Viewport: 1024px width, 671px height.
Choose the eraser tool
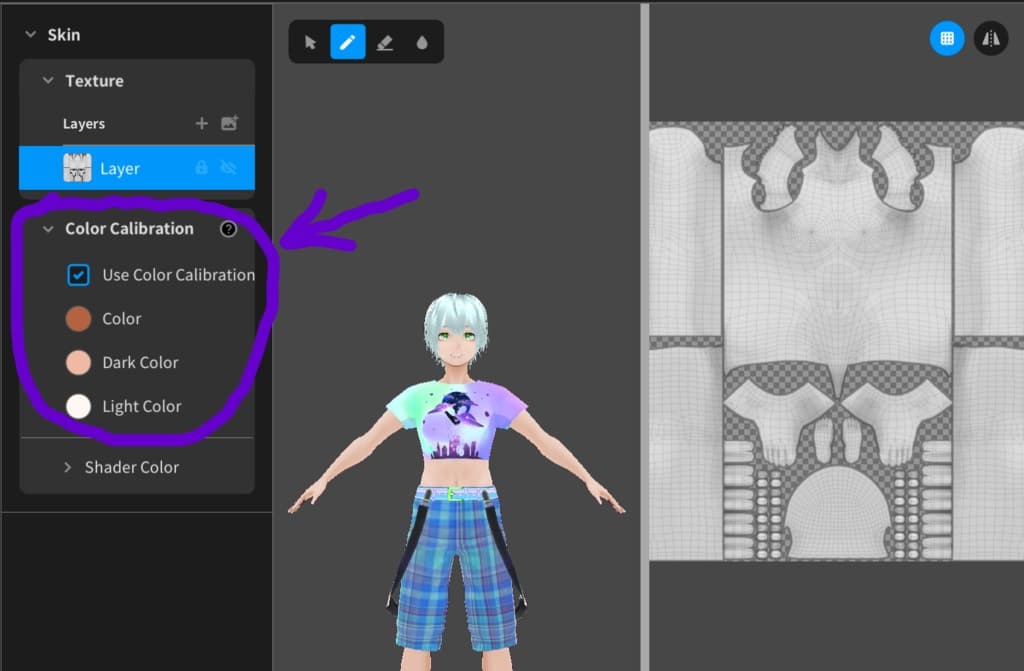point(385,43)
